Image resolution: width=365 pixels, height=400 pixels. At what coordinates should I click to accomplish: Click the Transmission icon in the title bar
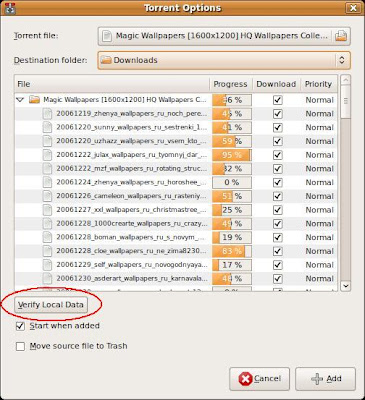pos(10,8)
